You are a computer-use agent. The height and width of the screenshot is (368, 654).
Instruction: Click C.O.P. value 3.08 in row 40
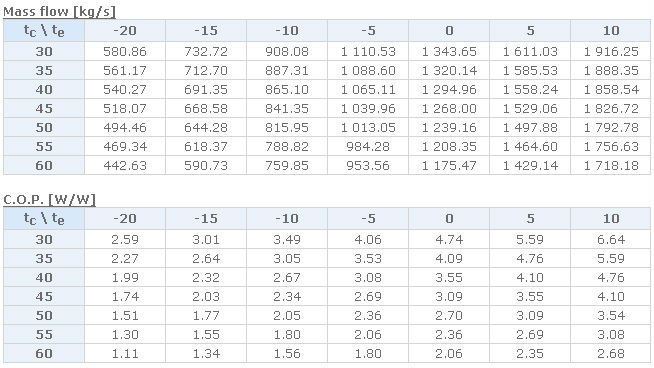pos(368,277)
